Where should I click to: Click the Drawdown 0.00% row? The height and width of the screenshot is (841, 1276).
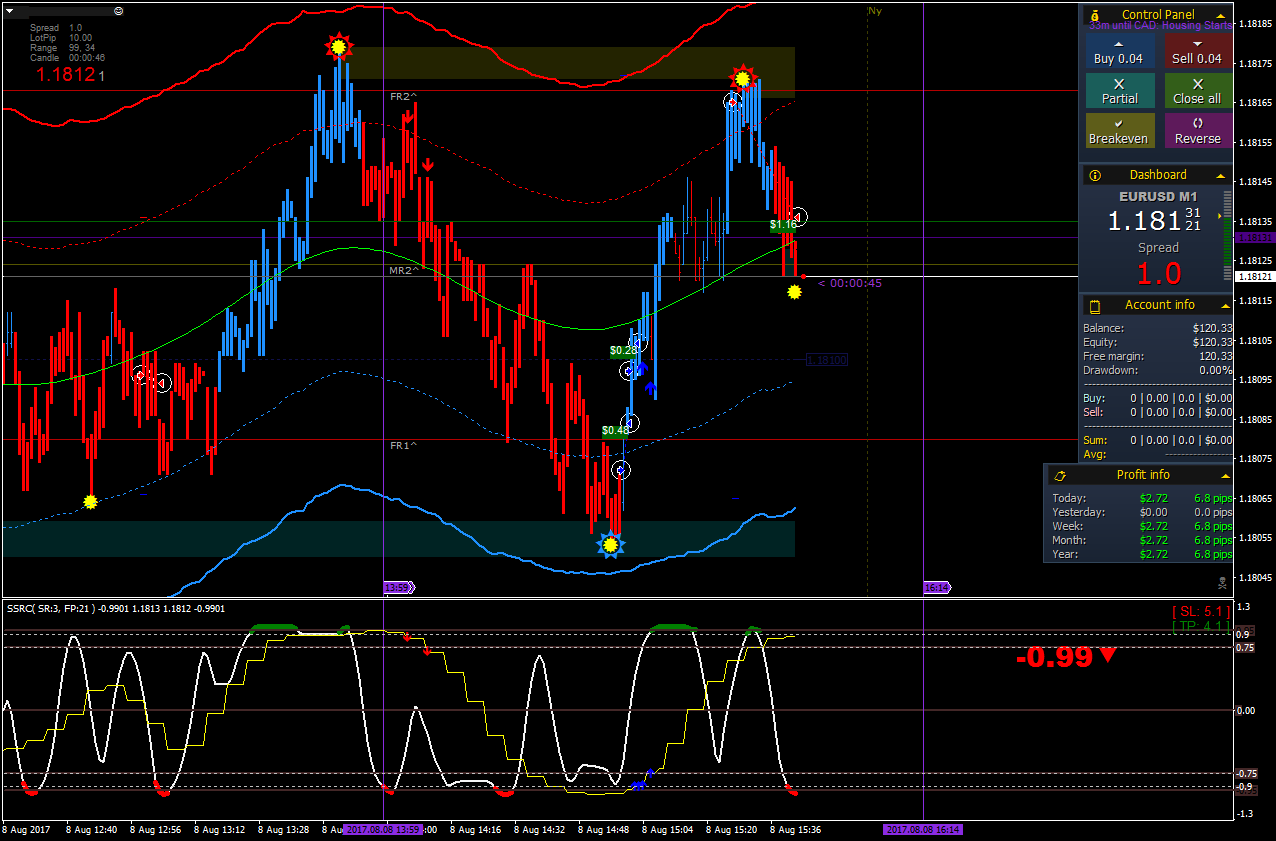click(x=1157, y=370)
